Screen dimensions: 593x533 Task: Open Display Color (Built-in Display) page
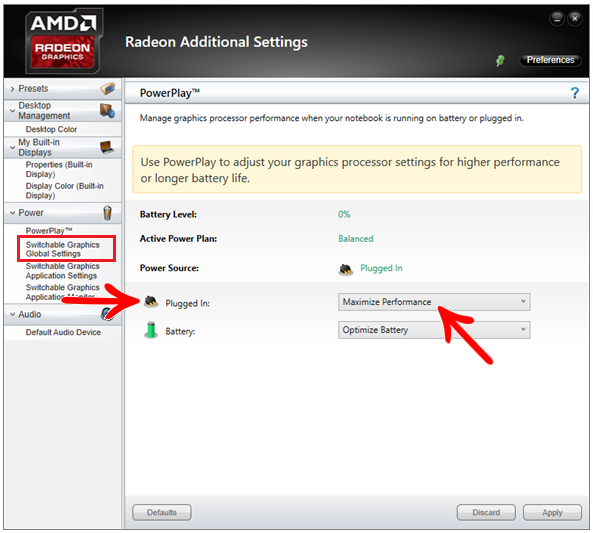coord(64,191)
